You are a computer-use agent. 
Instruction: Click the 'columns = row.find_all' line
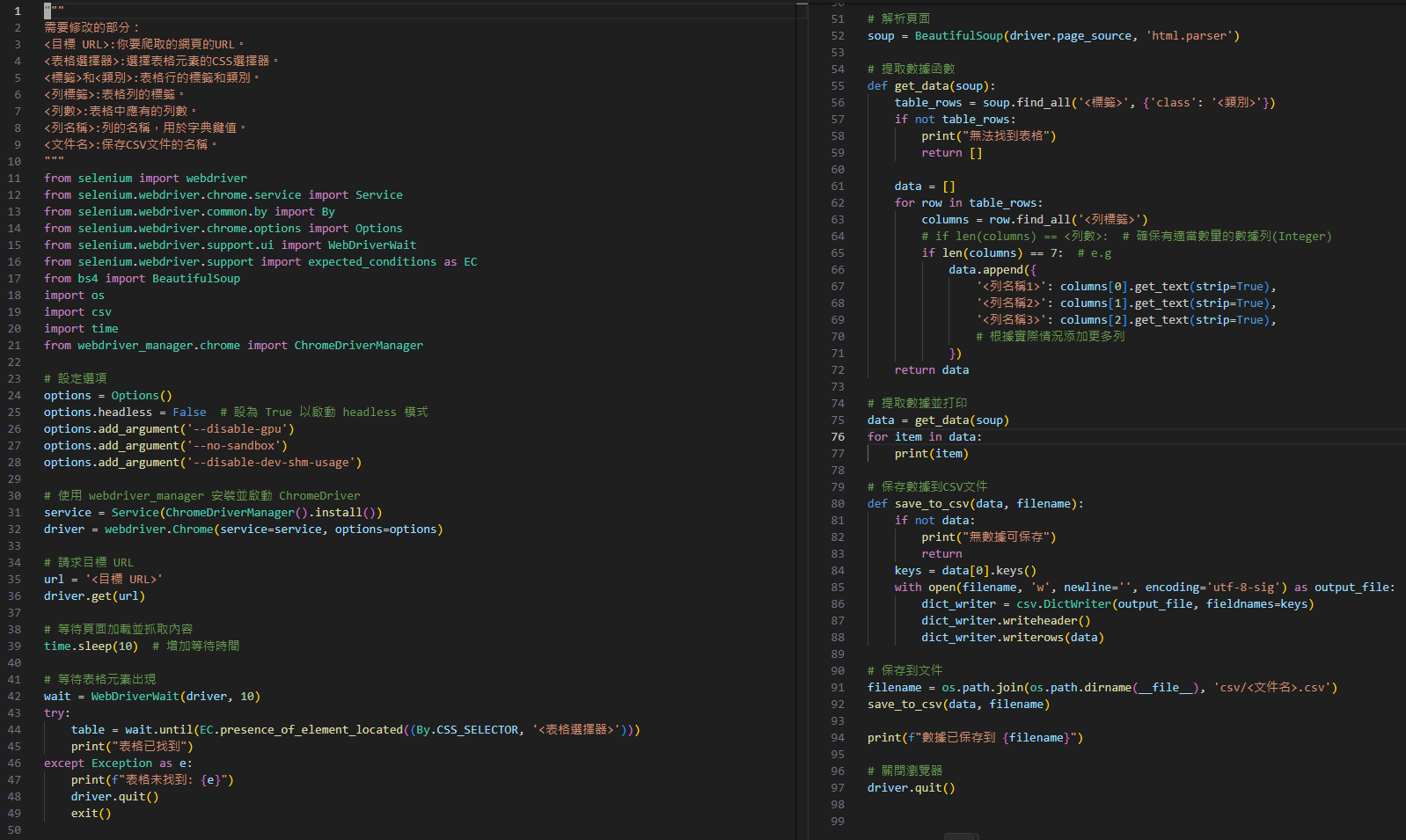click(x=1035, y=219)
